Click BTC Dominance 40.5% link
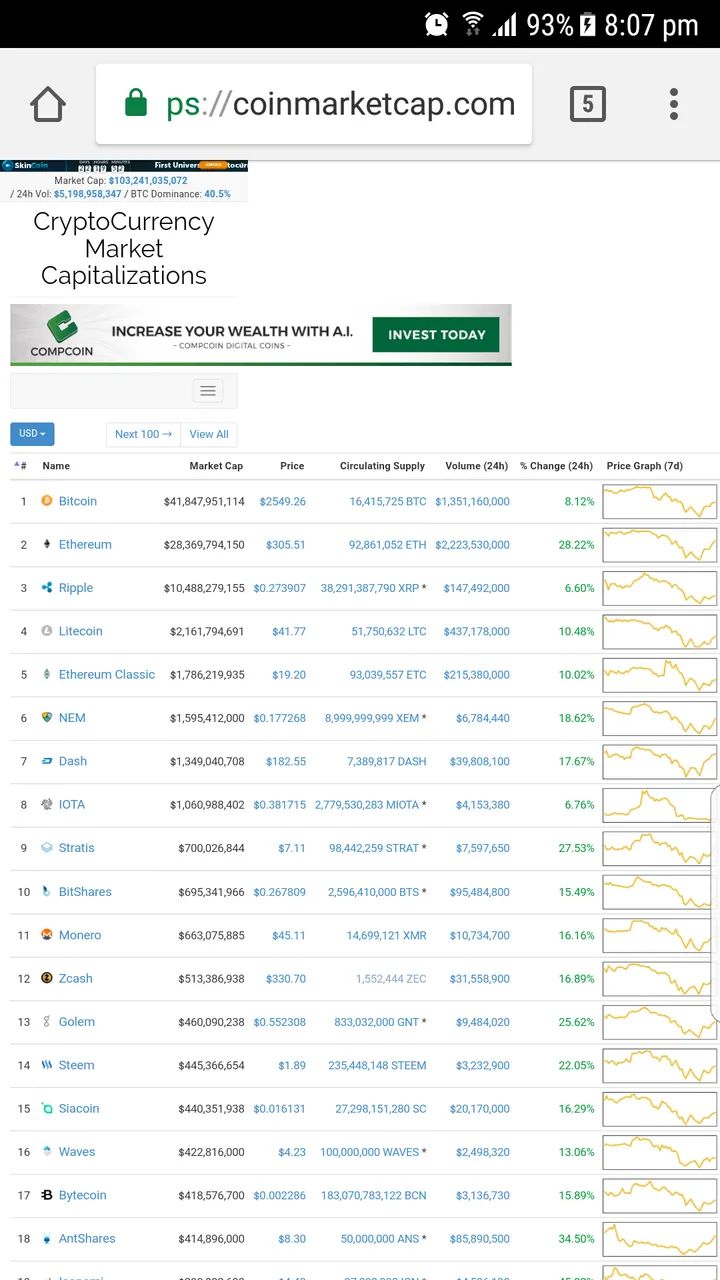Image resolution: width=720 pixels, height=1280 pixels. click(x=217, y=194)
